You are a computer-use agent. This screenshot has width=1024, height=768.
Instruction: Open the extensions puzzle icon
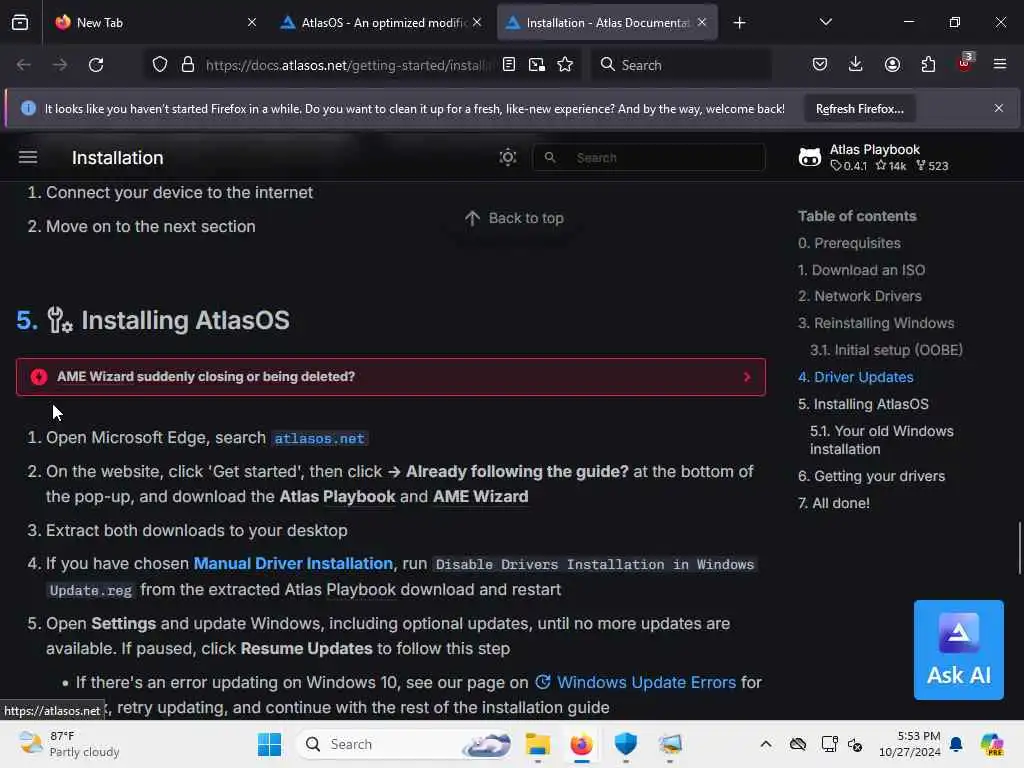(x=928, y=65)
